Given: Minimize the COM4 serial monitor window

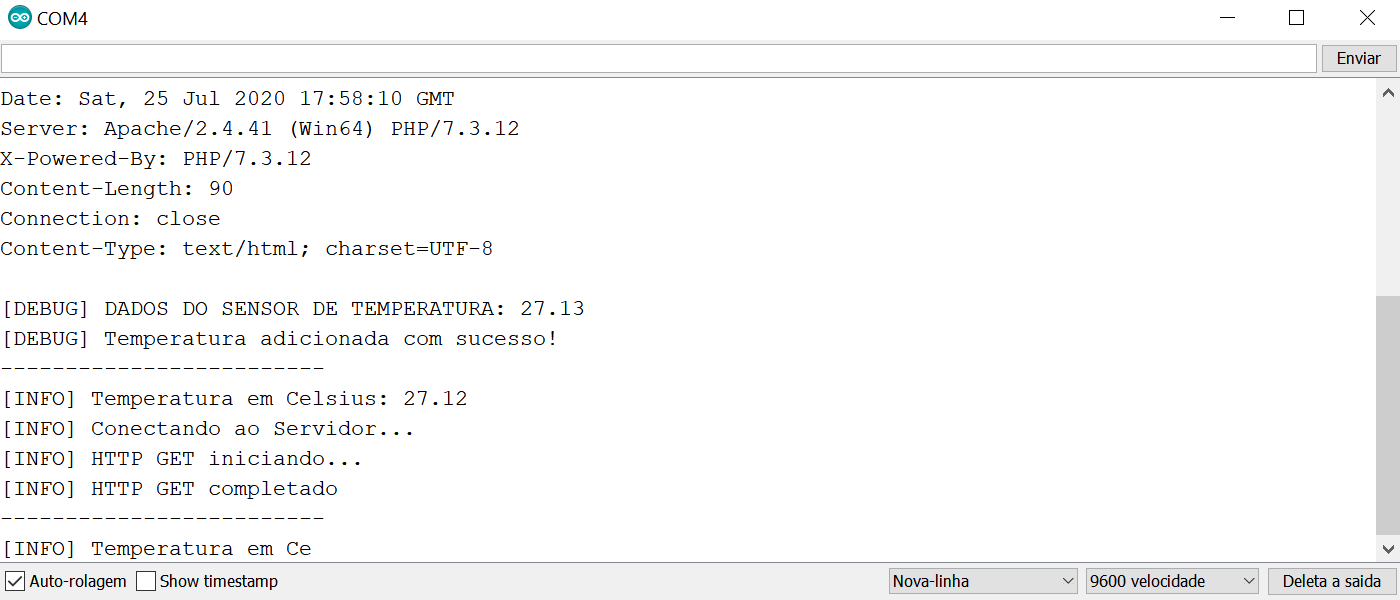Looking at the screenshot, I should 1226,18.
